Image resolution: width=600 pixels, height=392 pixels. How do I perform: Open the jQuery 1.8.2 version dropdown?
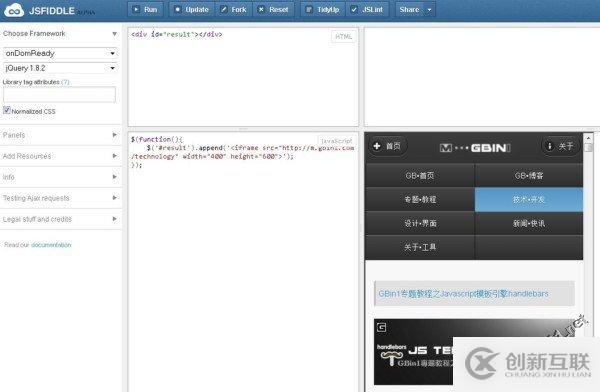click(x=60, y=68)
